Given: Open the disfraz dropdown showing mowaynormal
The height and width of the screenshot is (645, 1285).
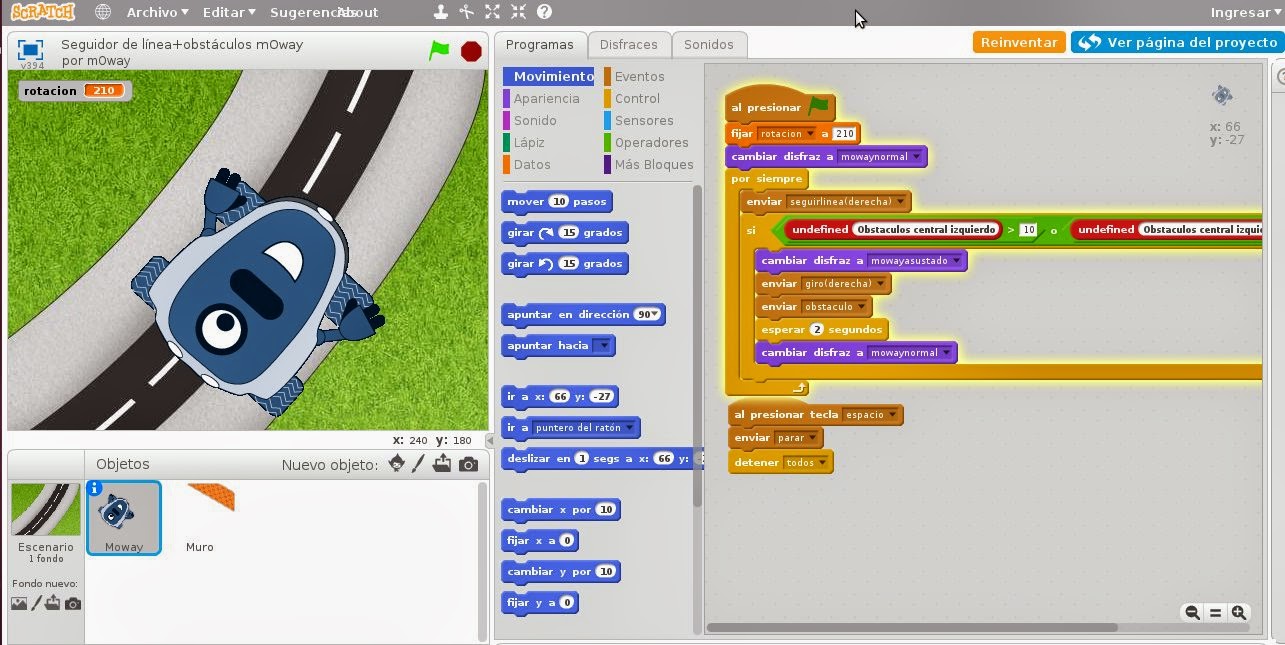Looking at the screenshot, I should pyautogui.click(x=918, y=156).
